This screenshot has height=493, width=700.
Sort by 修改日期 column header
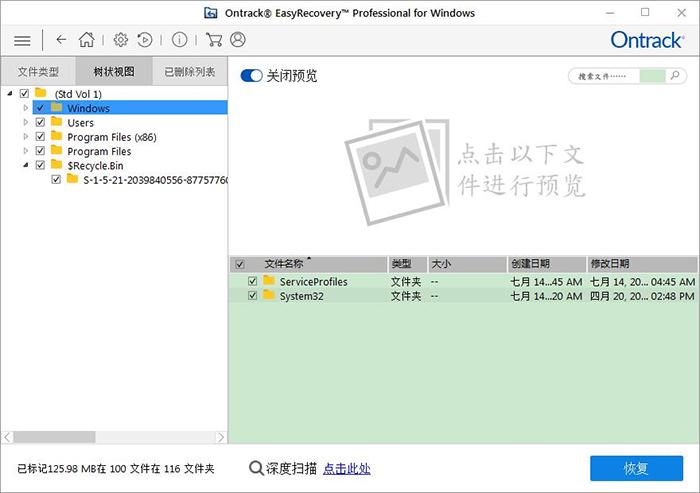point(642,264)
